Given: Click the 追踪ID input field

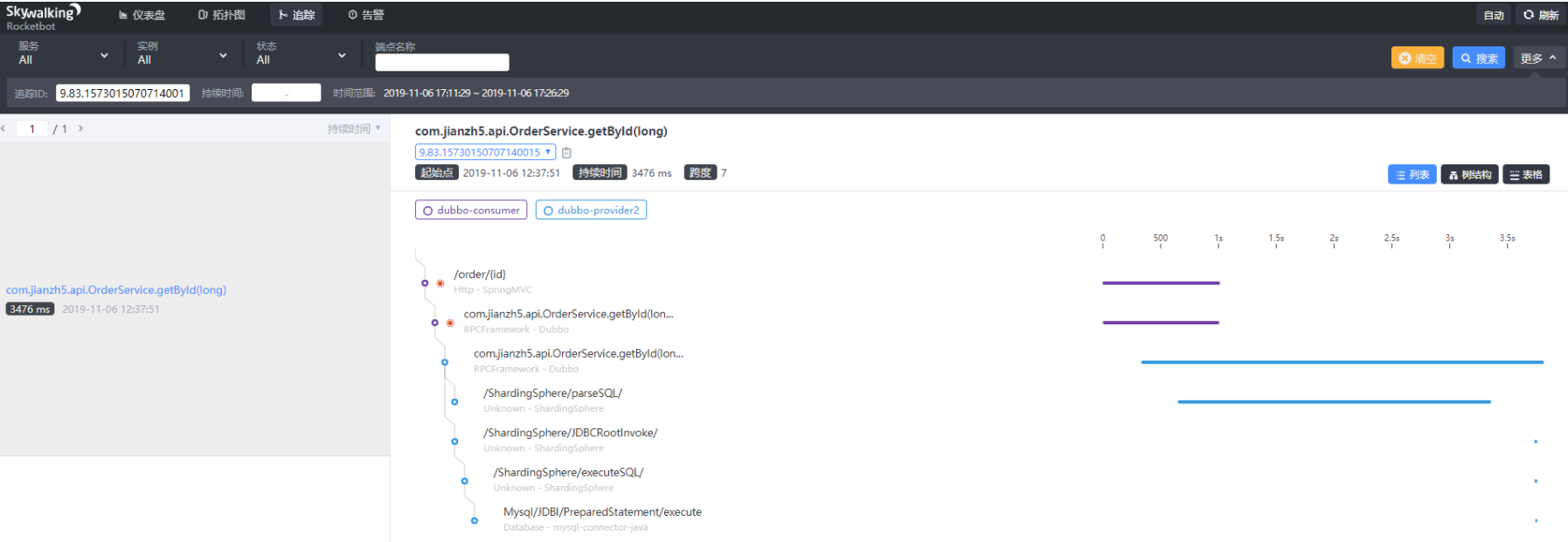Looking at the screenshot, I should (x=122, y=93).
